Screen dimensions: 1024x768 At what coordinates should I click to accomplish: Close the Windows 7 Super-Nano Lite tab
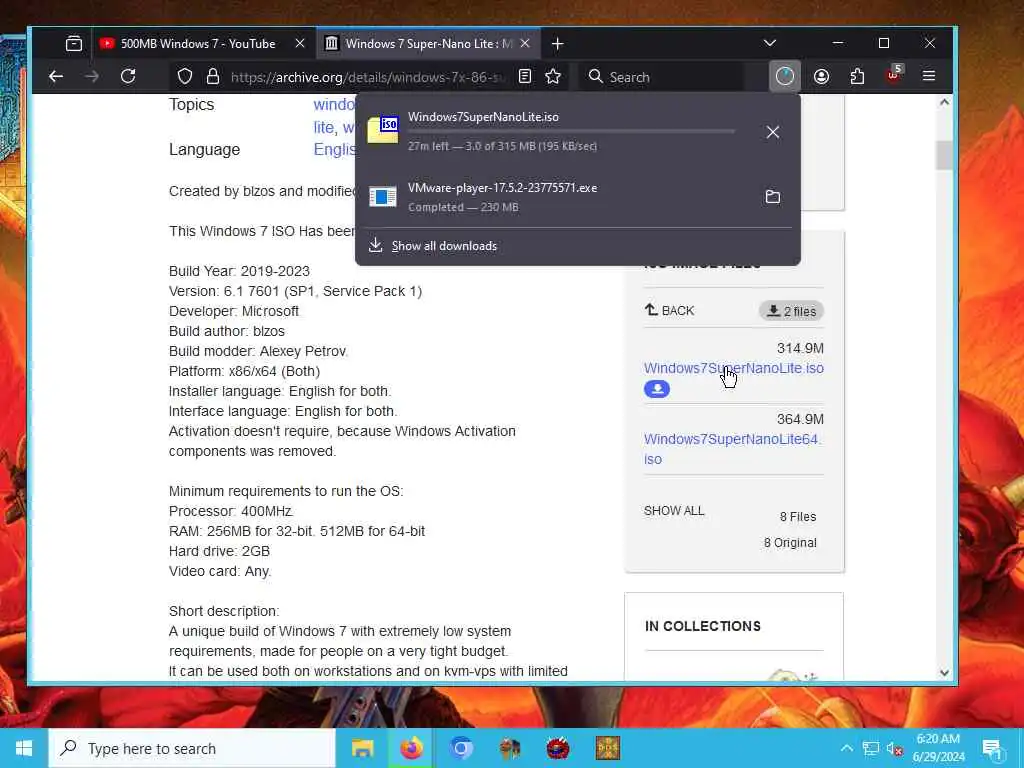pyautogui.click(x=525, y=43)
